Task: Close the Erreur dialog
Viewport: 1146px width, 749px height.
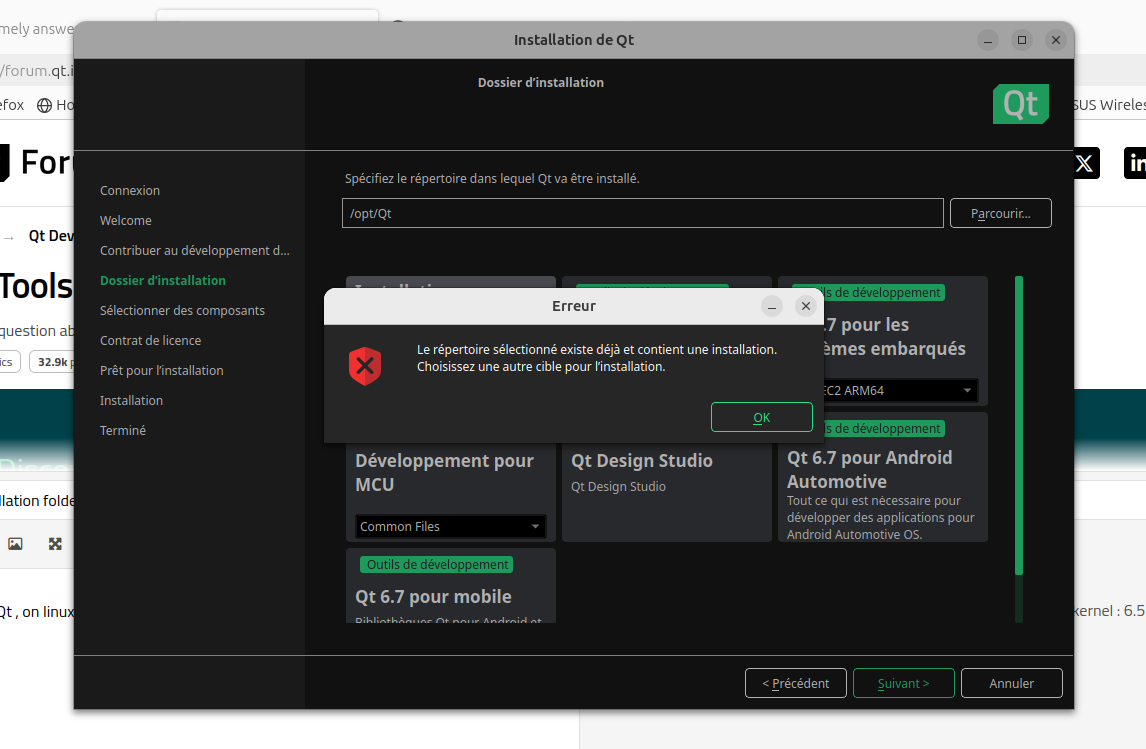Action: [805, 306]
